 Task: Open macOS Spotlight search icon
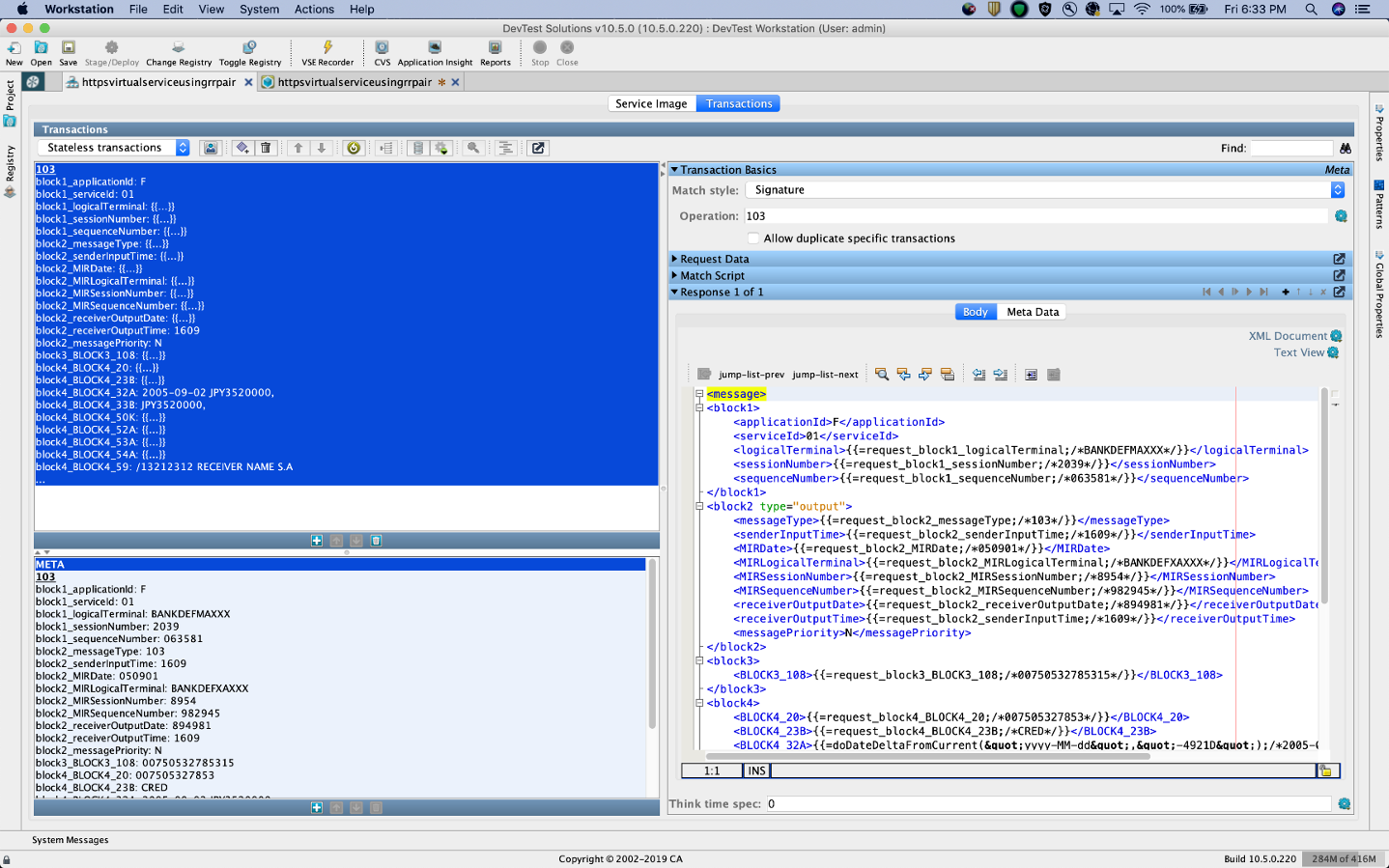[x=1311, y=9]
